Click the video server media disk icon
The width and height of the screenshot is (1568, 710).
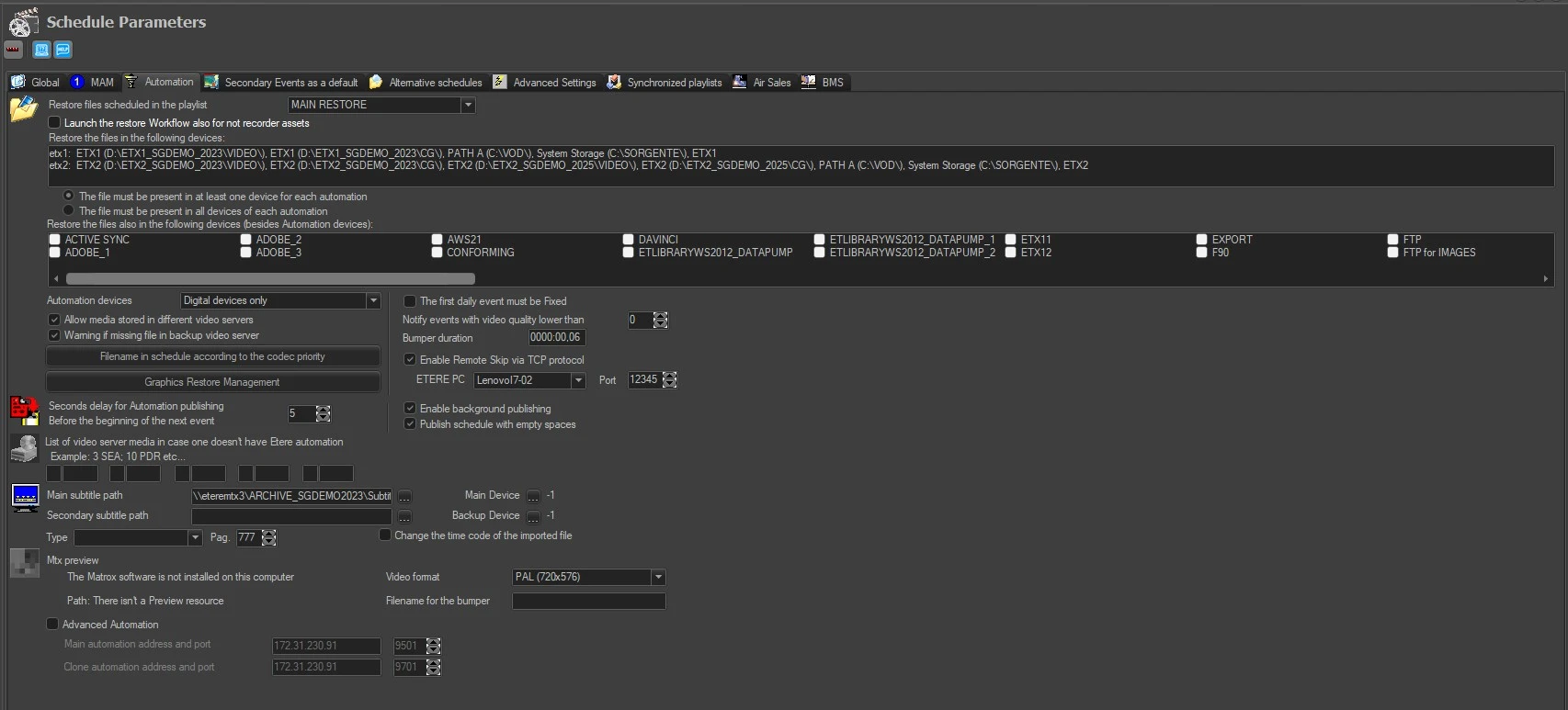pos(24,448)
